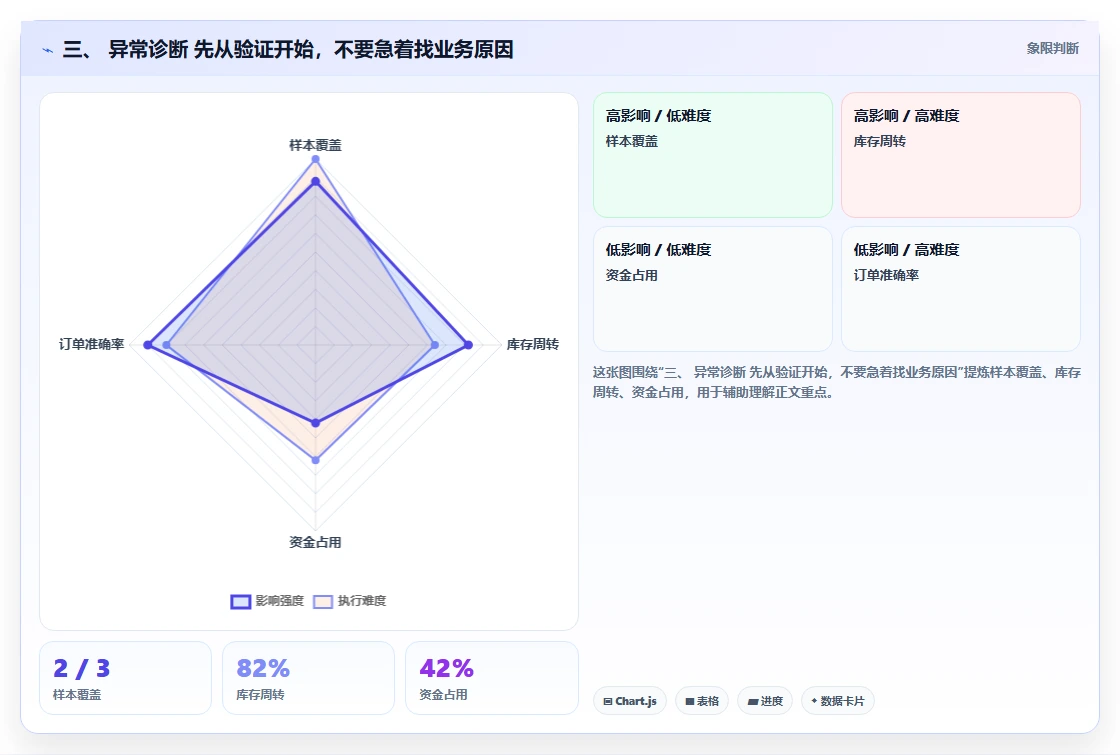This screenshot has height=755, width=1120.
Task: Click the 82% stat value
Action: [x=263, y=669]
